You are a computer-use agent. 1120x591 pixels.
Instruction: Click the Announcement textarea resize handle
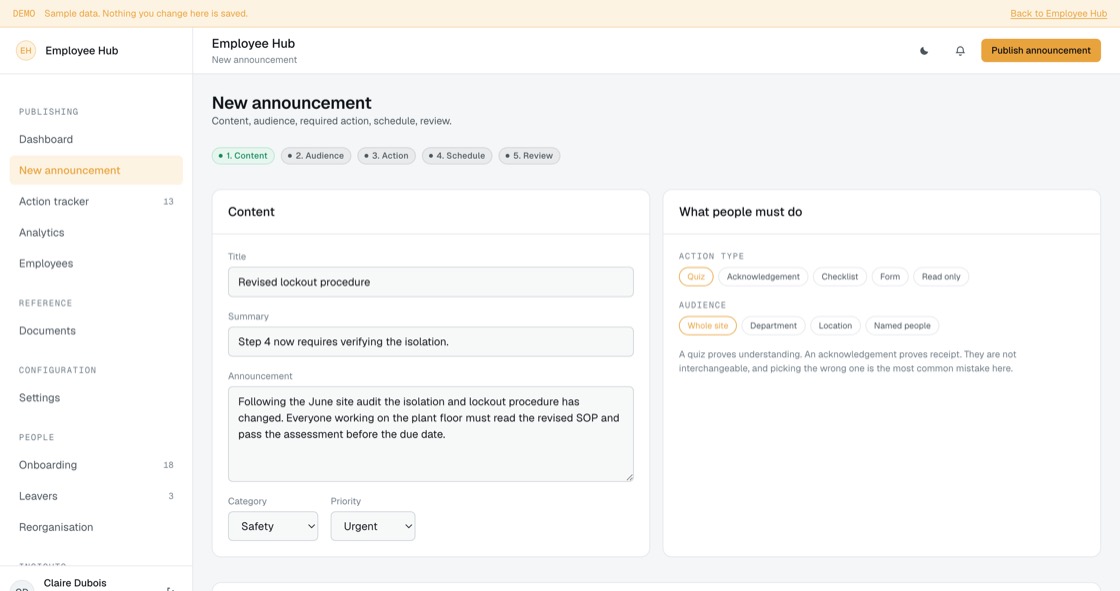point(629,477)
